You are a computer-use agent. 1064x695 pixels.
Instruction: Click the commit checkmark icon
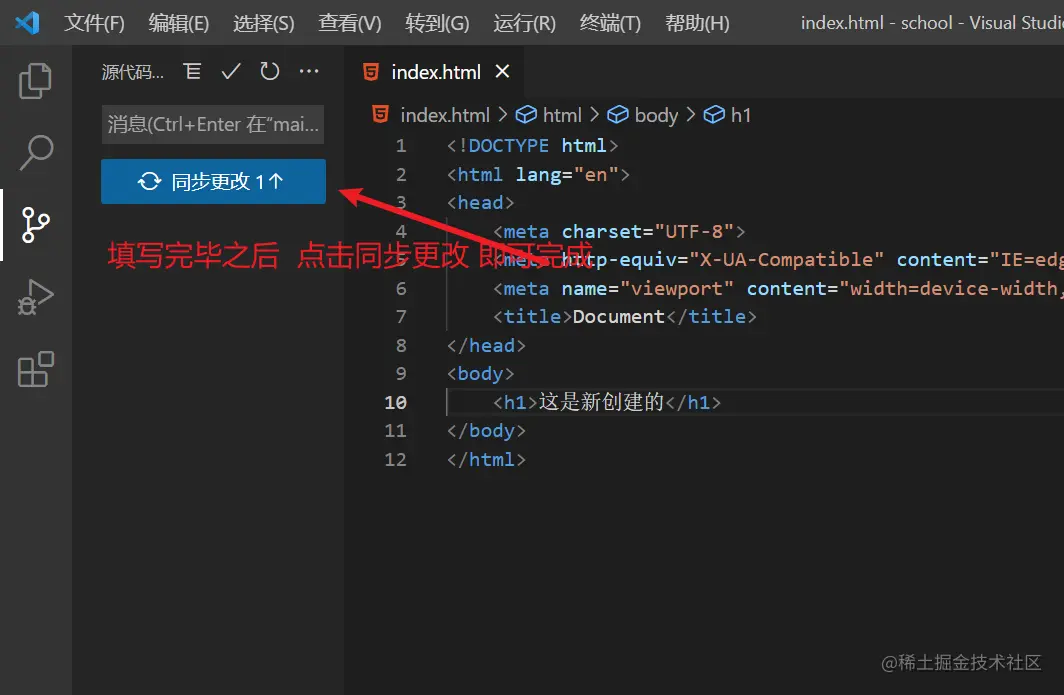[231, 71]
